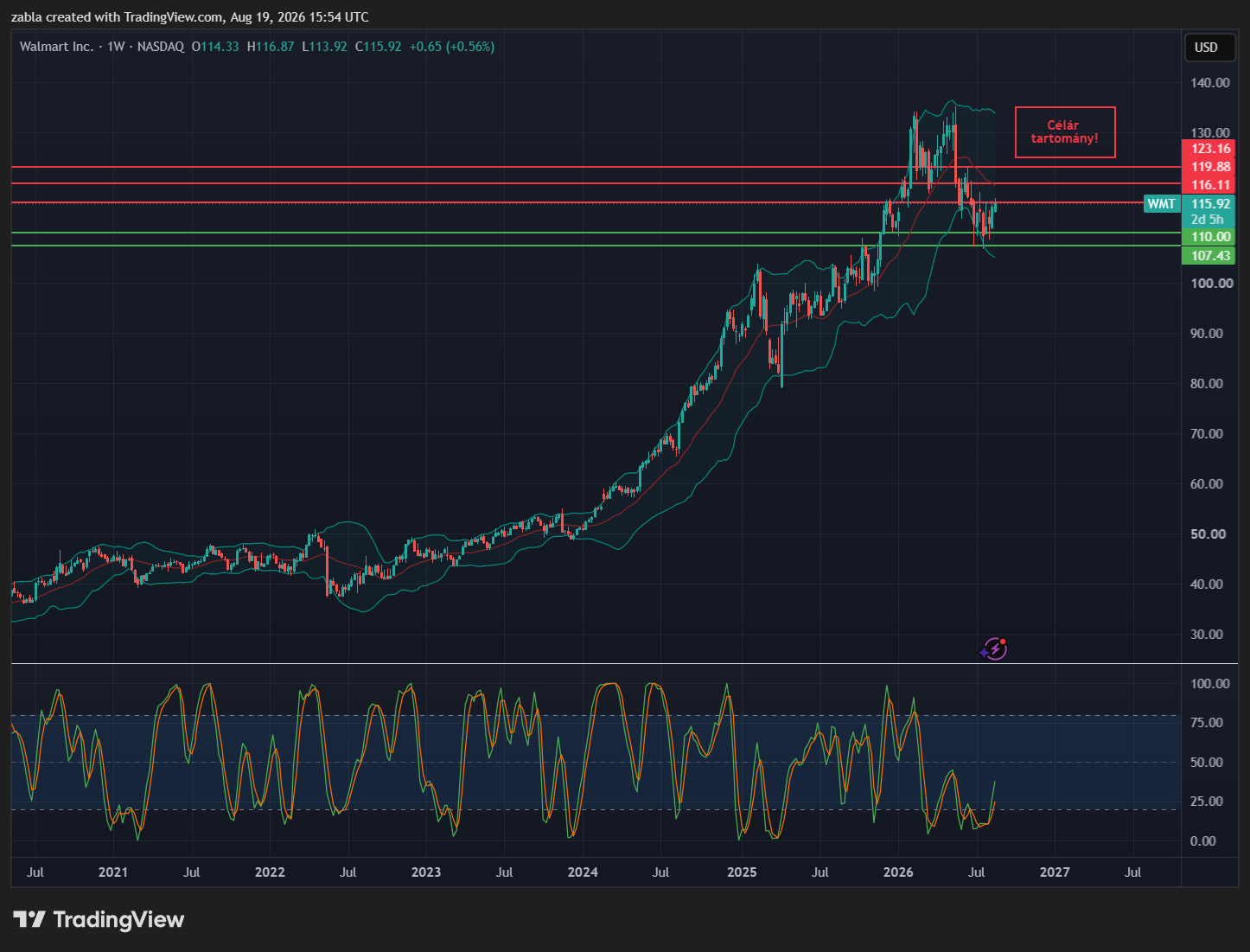
Task: Click the 60.00 price axis label
Action: [x=1207, y=483]
